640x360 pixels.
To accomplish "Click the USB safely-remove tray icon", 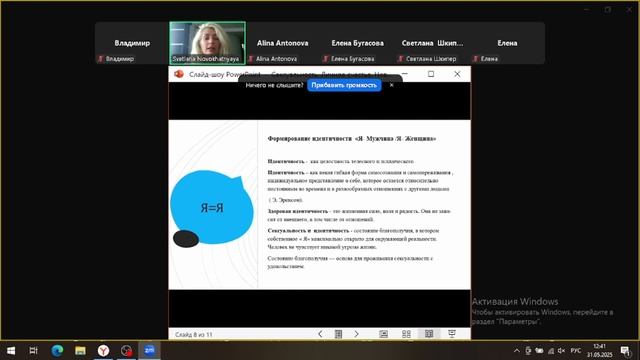I will pyautogui.click(x=528, y=350).
